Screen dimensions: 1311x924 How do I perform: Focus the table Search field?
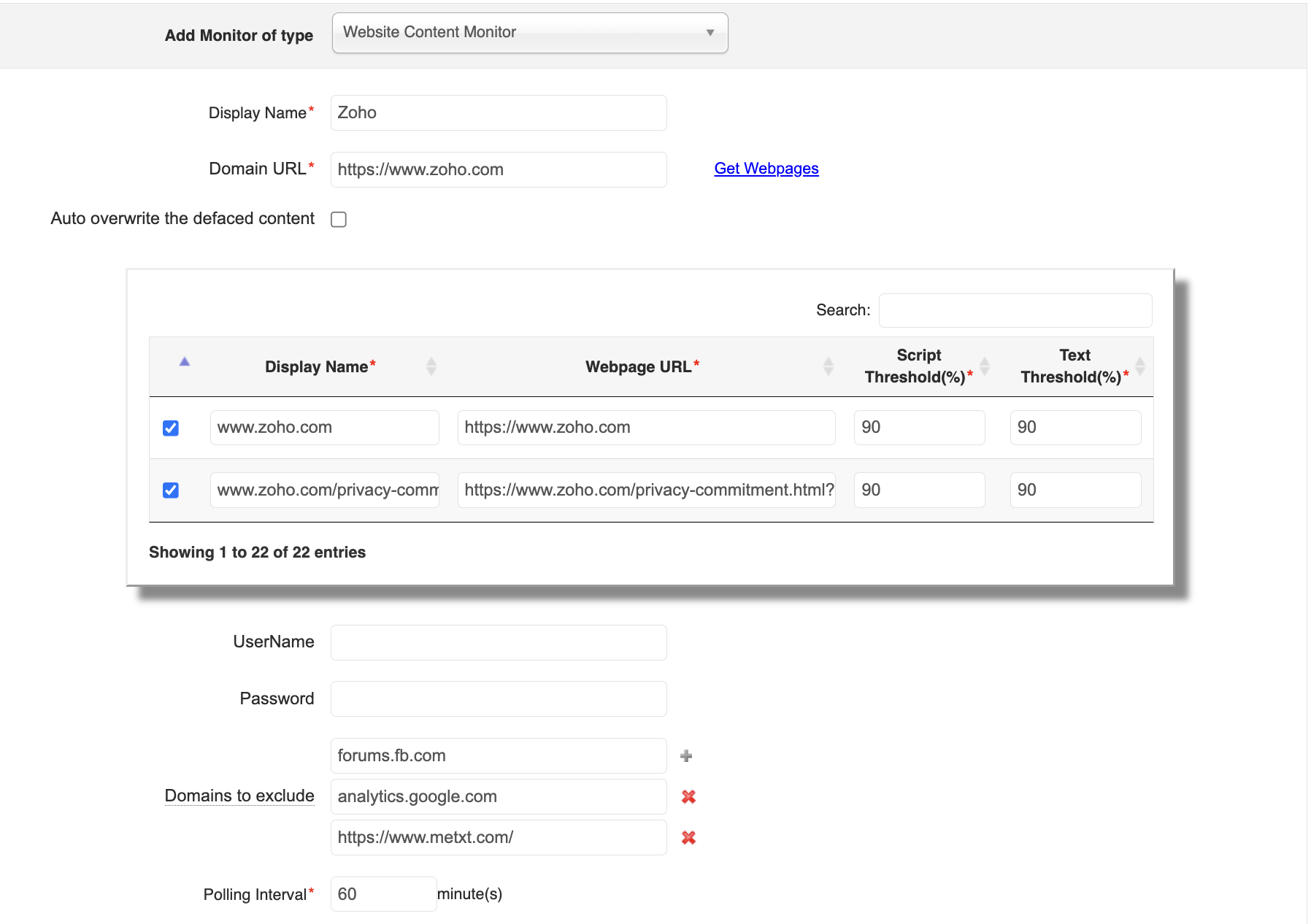(1015, 311)
